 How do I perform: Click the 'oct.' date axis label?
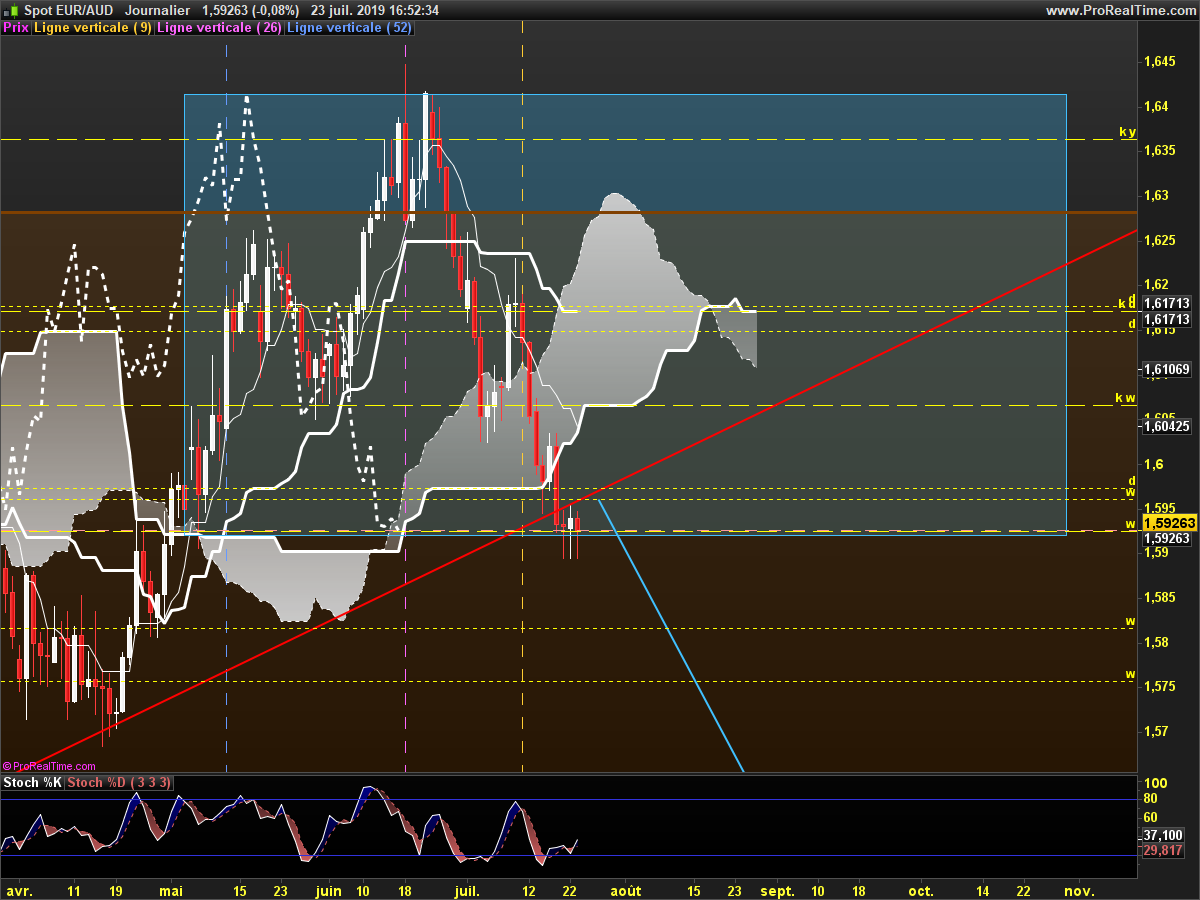(921, 890)
